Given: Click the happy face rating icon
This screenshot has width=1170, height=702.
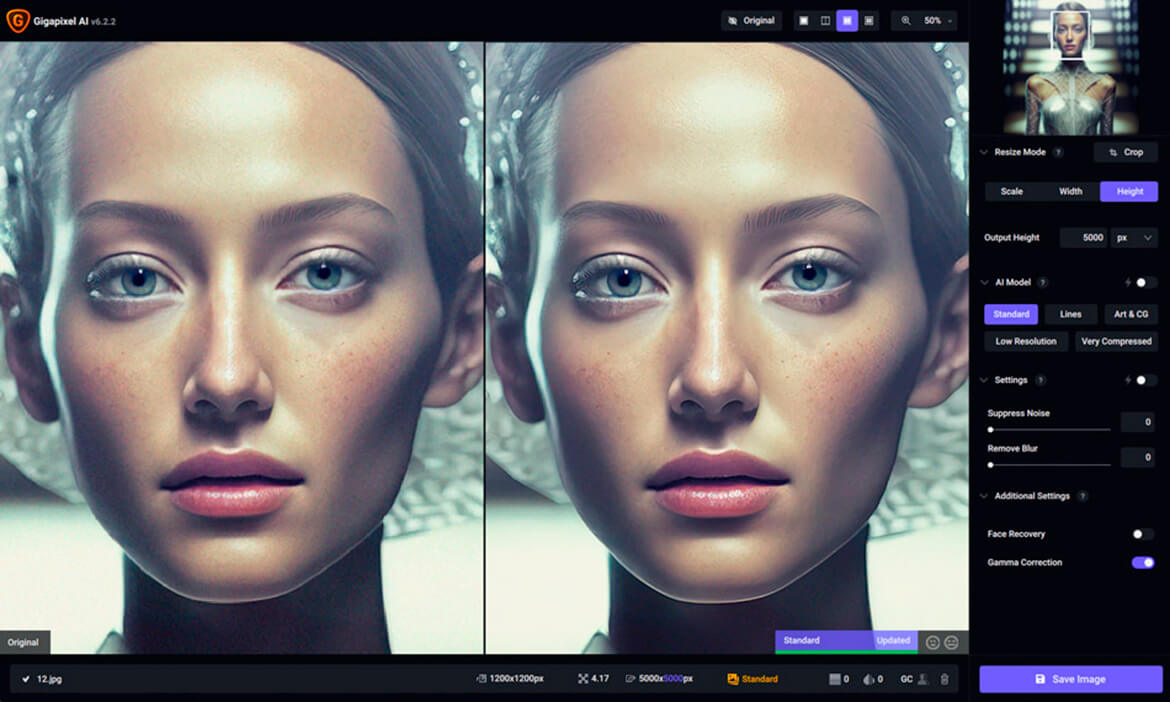Looking at the screenshot, I should [x=933, y=642].
